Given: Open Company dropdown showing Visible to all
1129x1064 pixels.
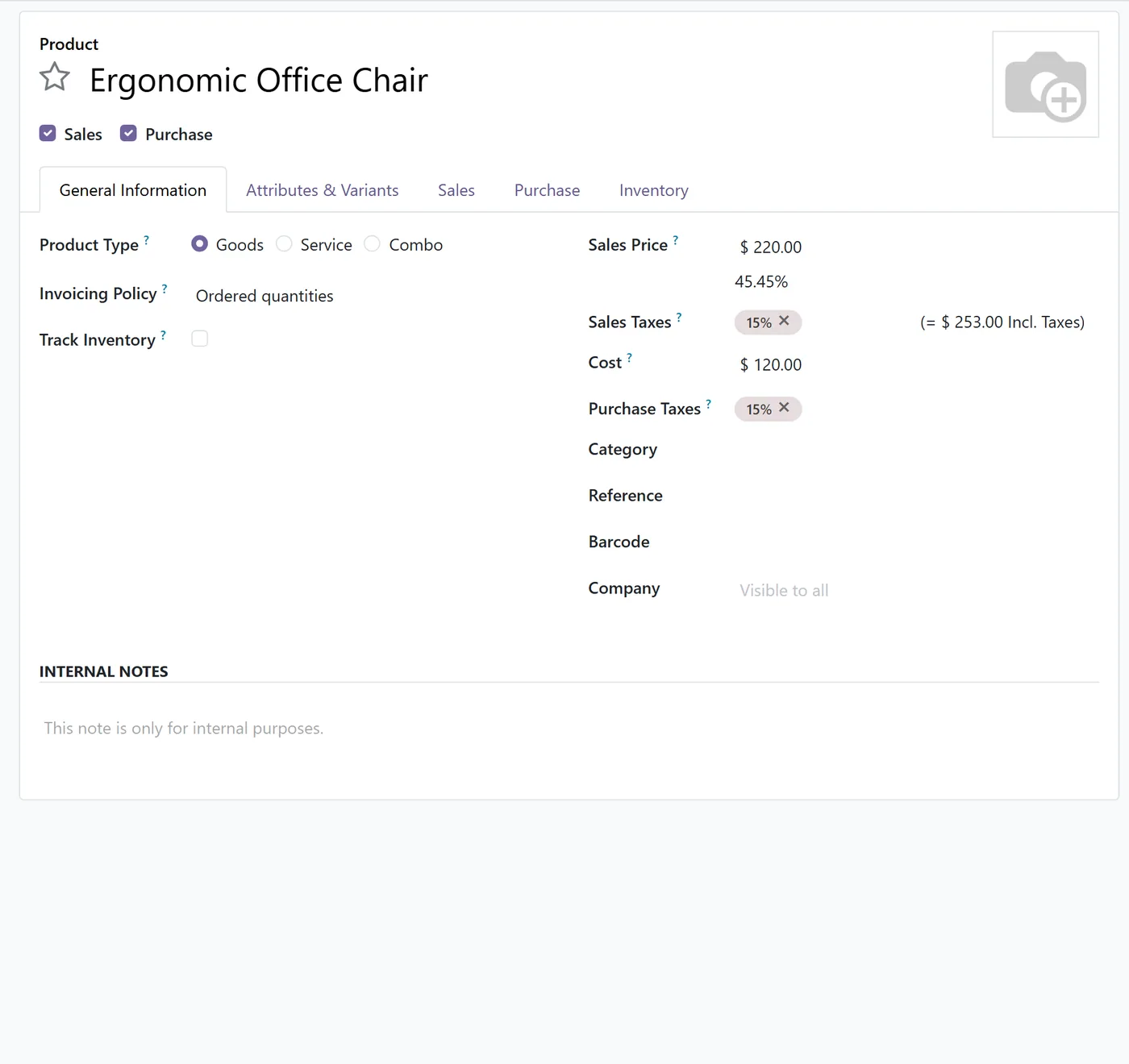Looking at the screenshot, I should pos(916,590).
